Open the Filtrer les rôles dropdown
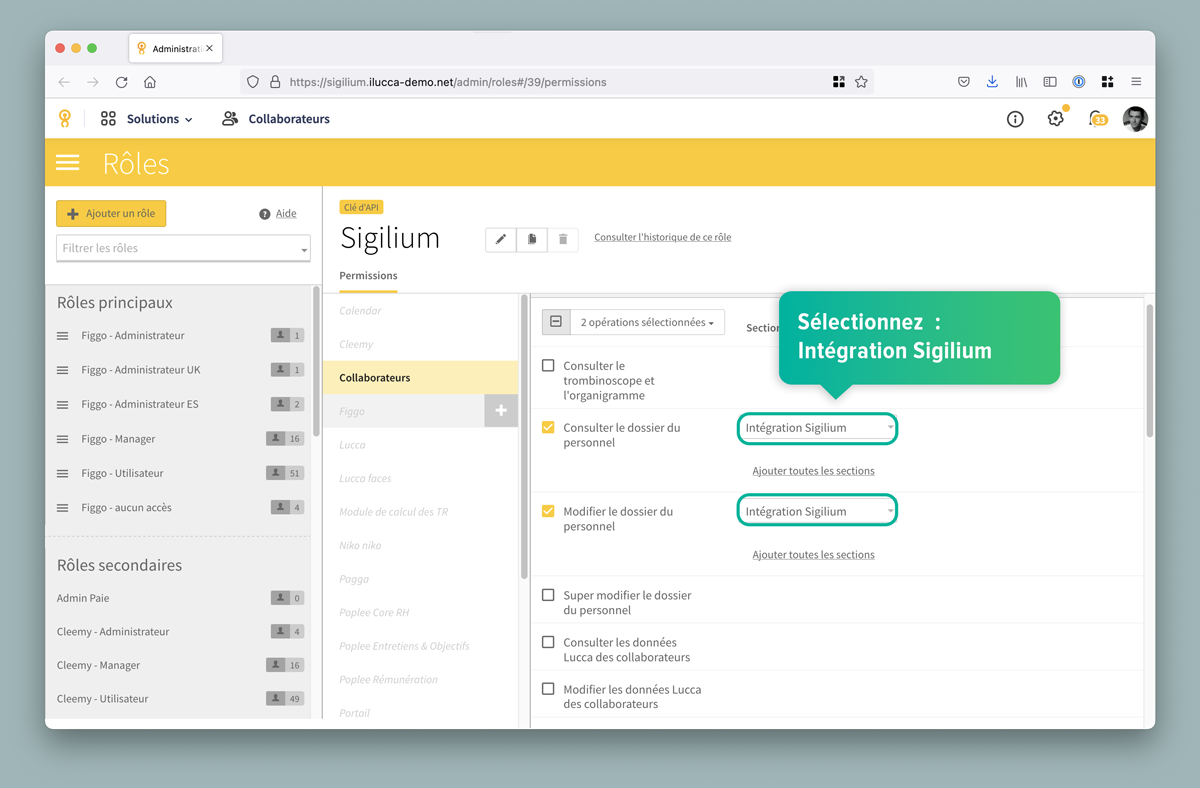Image resolution: width=1200 pixels, height=788 pixels. point(183,248)
